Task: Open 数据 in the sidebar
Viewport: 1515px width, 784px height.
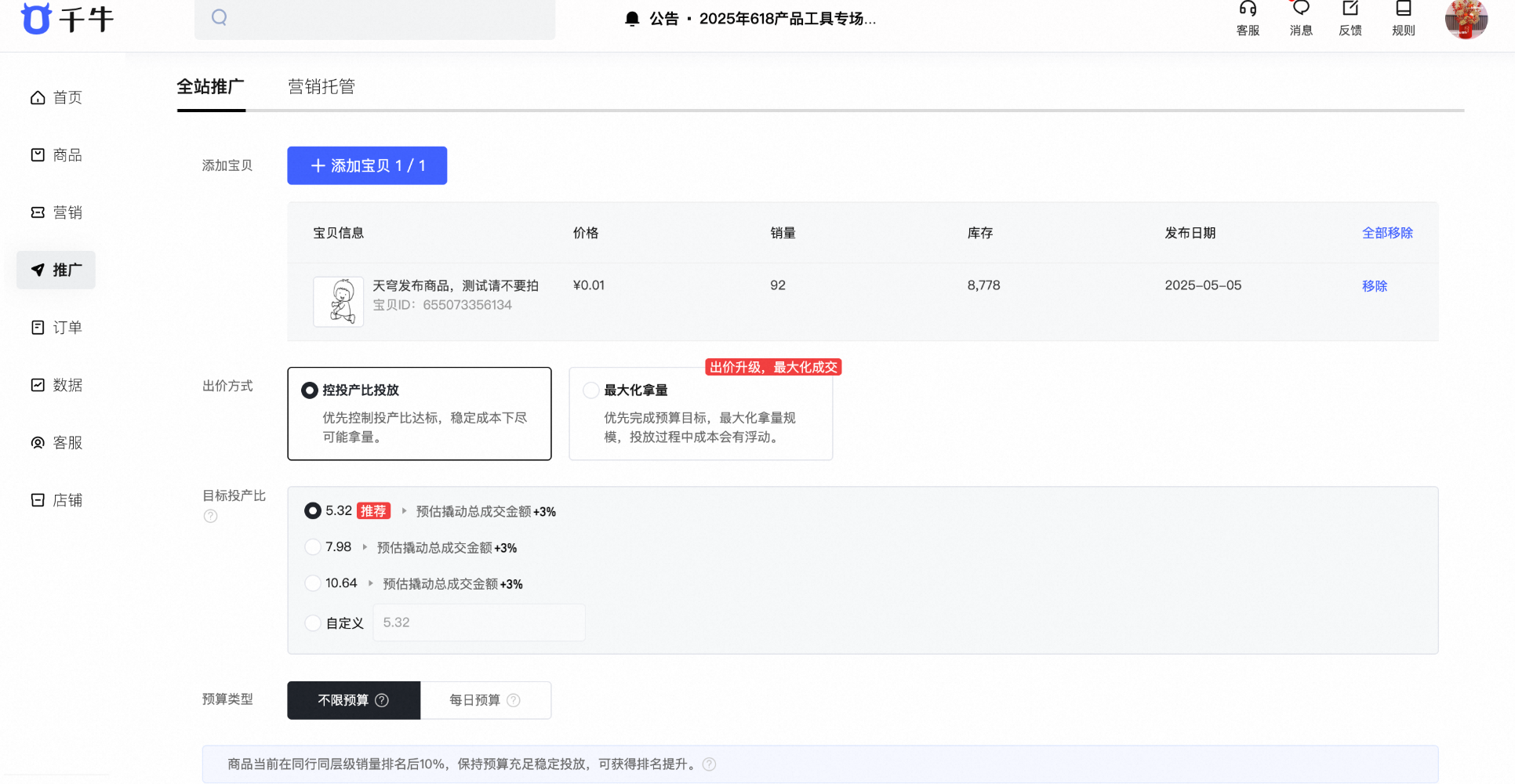Action: (x=56, y=385)
